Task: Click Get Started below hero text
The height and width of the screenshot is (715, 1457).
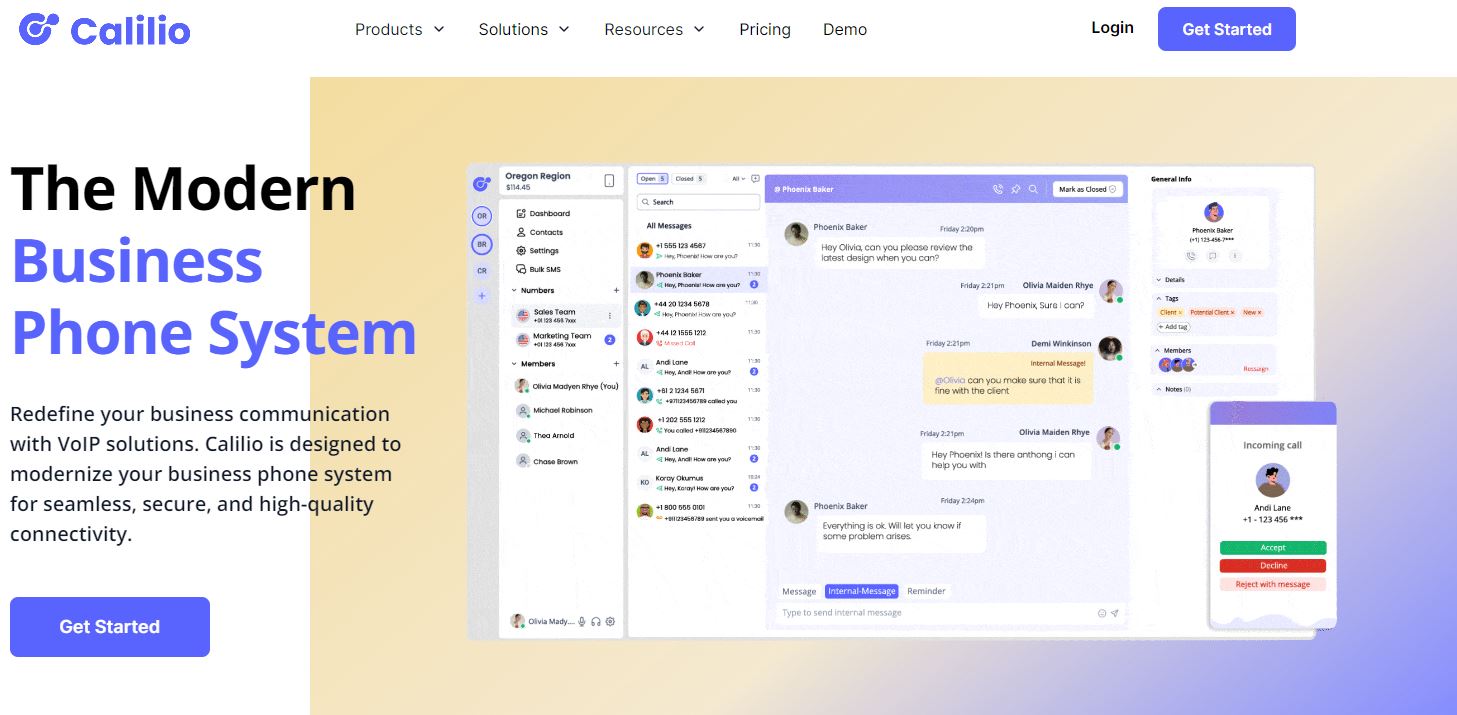Action: [x=110, y=627]
